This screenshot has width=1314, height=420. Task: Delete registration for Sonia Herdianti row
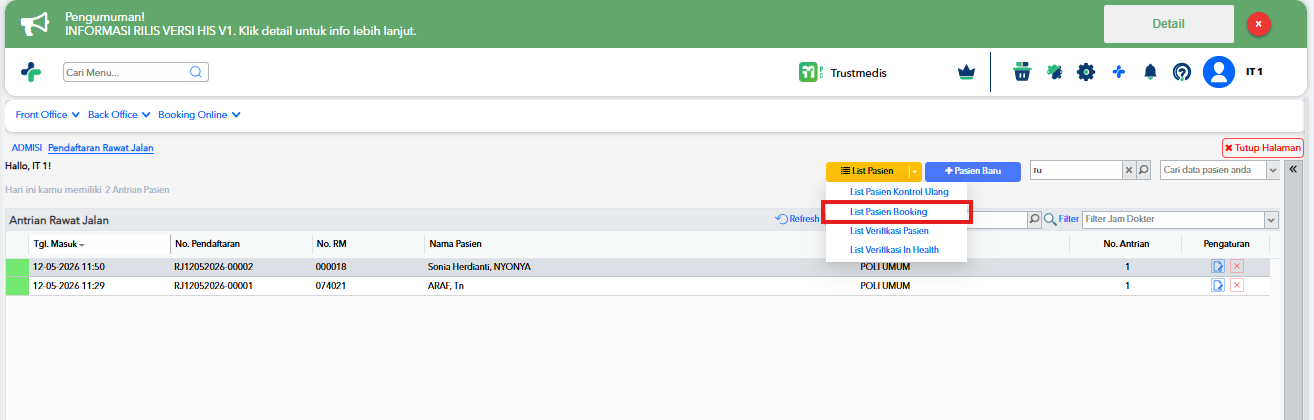point(1237,267)
